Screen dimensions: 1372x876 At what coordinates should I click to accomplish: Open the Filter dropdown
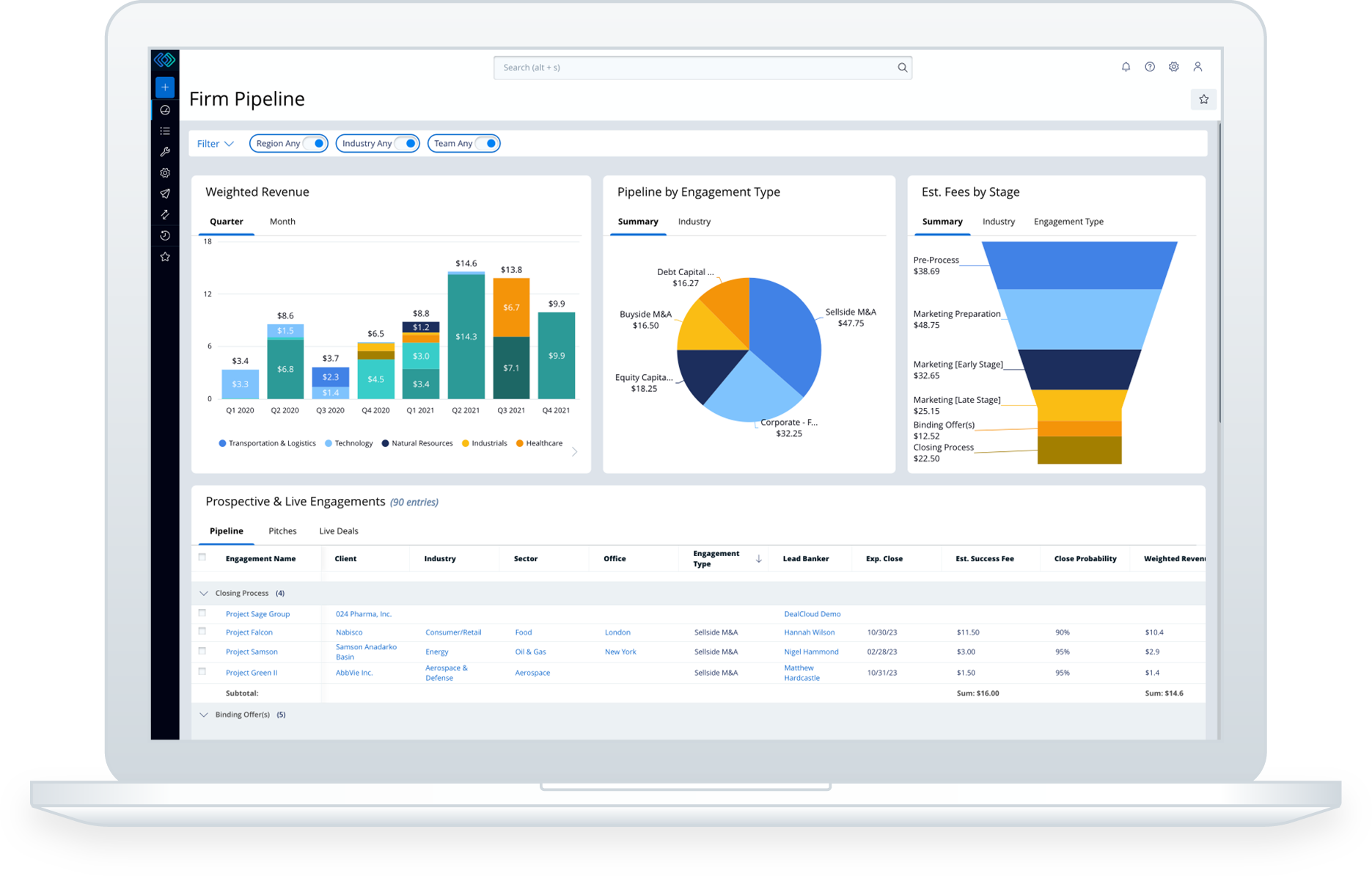pos(215,143)
